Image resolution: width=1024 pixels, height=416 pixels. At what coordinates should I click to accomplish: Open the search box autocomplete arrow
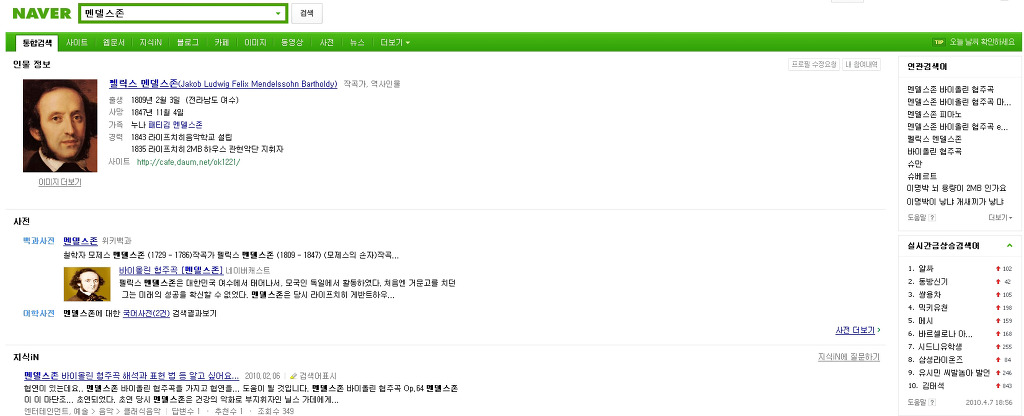coord(278,13)
